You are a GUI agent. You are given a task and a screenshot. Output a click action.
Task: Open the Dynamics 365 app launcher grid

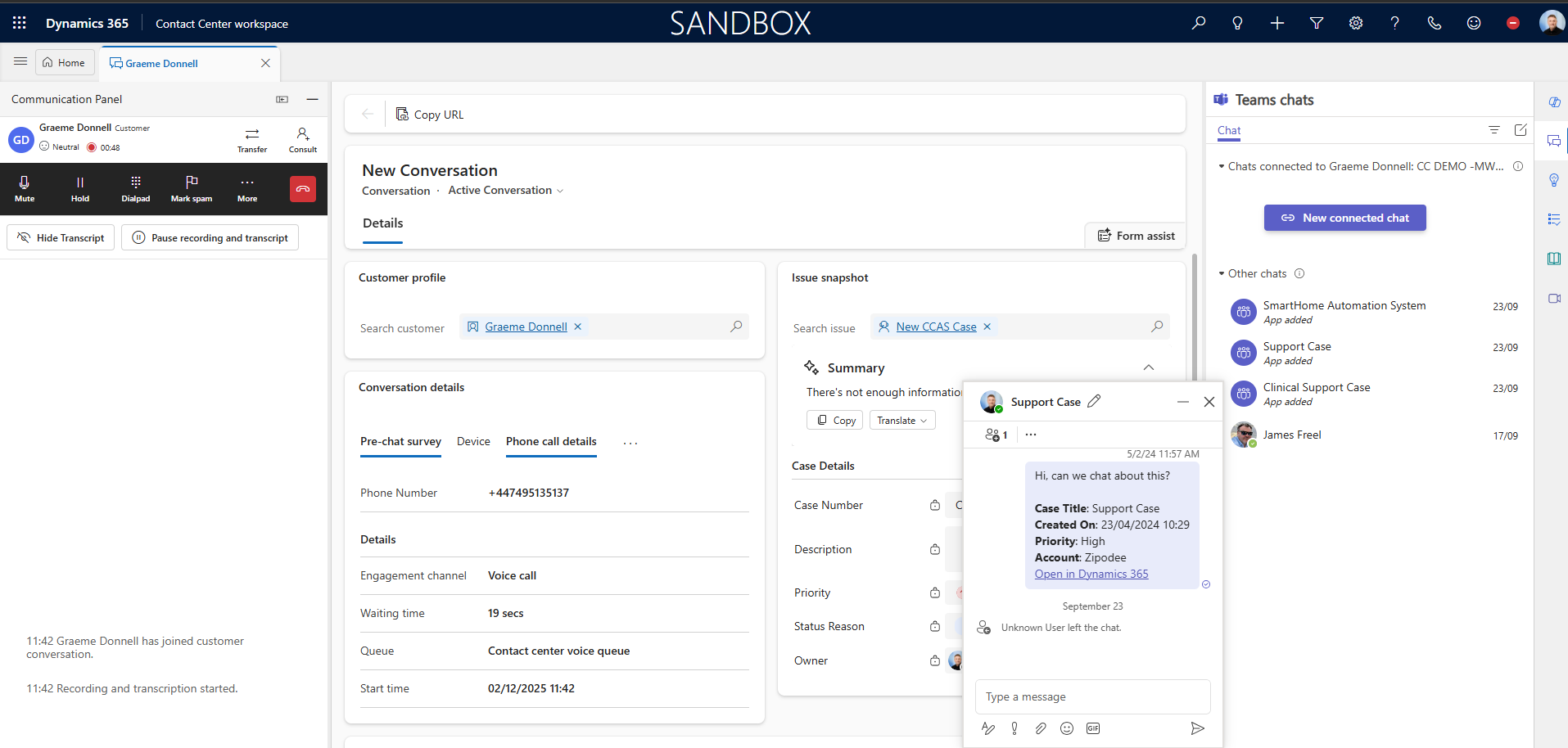pos(20,23)
